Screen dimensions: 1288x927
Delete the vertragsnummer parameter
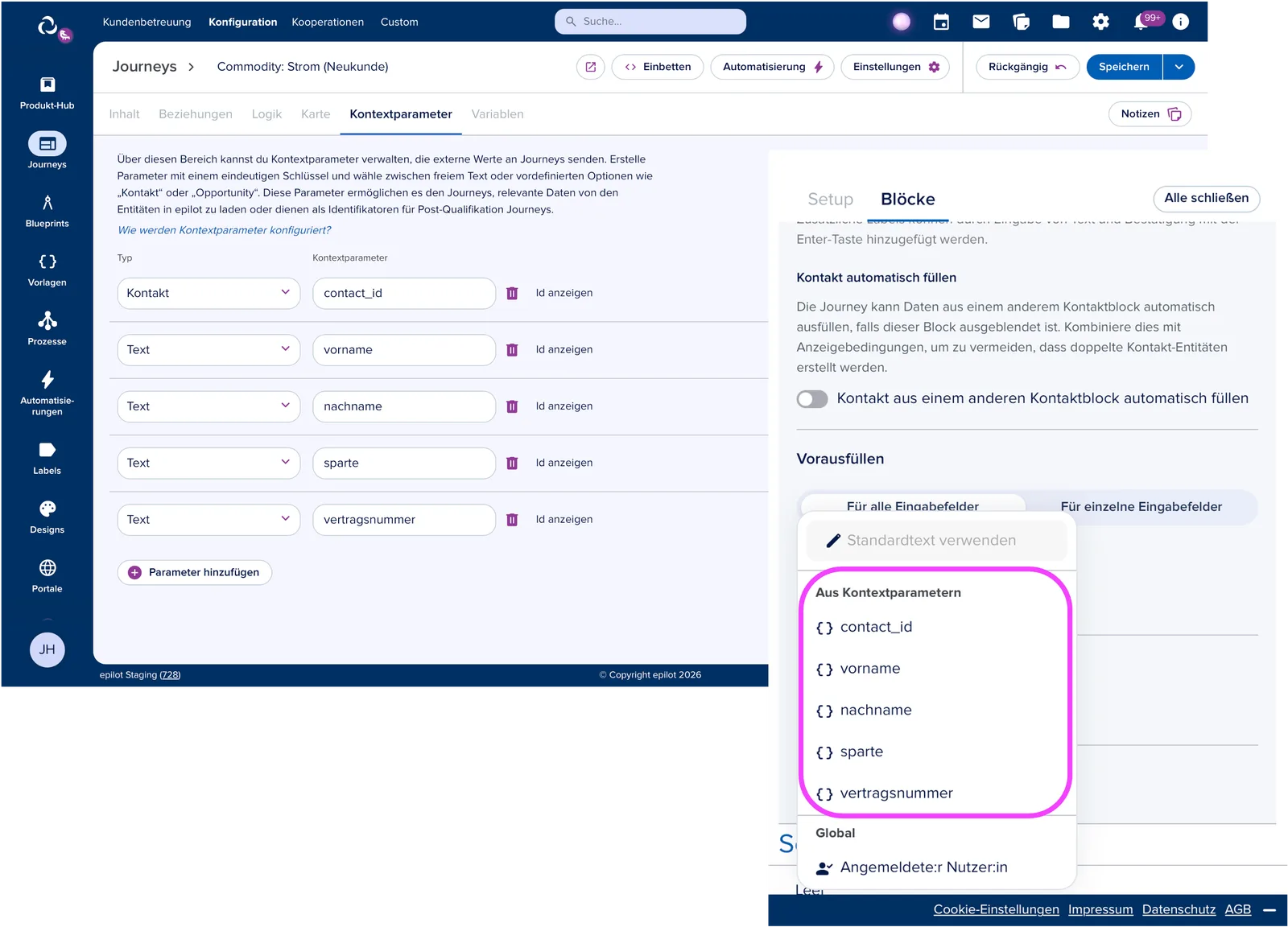512,520
